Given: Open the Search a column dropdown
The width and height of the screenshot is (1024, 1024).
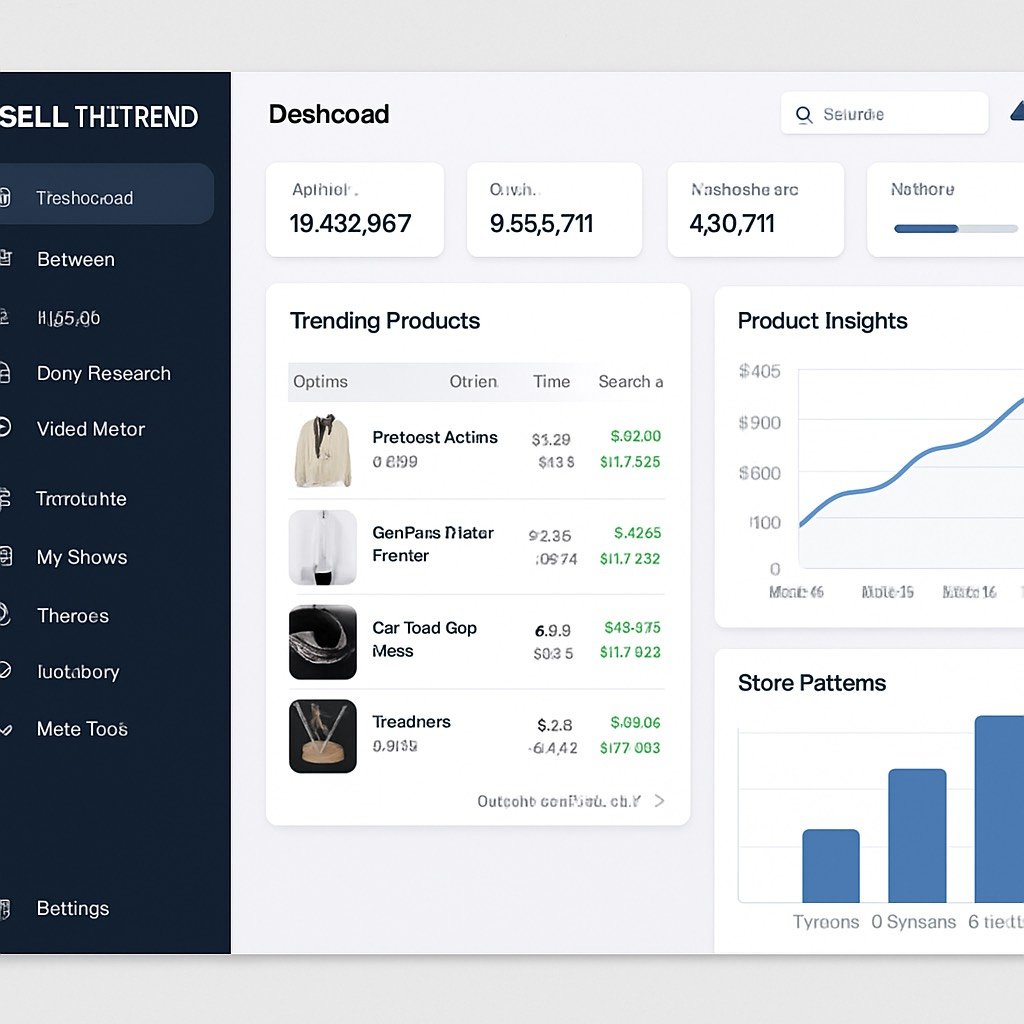Looking at the screenshot, I should tap(630, 381).
